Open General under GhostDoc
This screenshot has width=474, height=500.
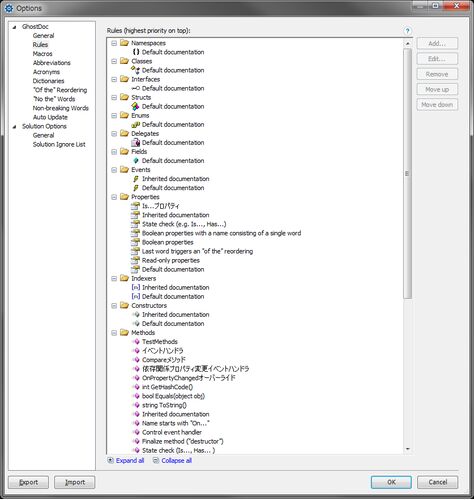tap(43, 35)
